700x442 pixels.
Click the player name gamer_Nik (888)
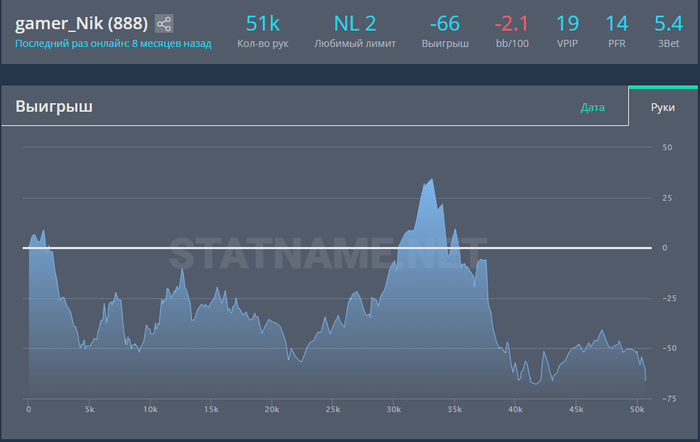(x=82, y=24)
